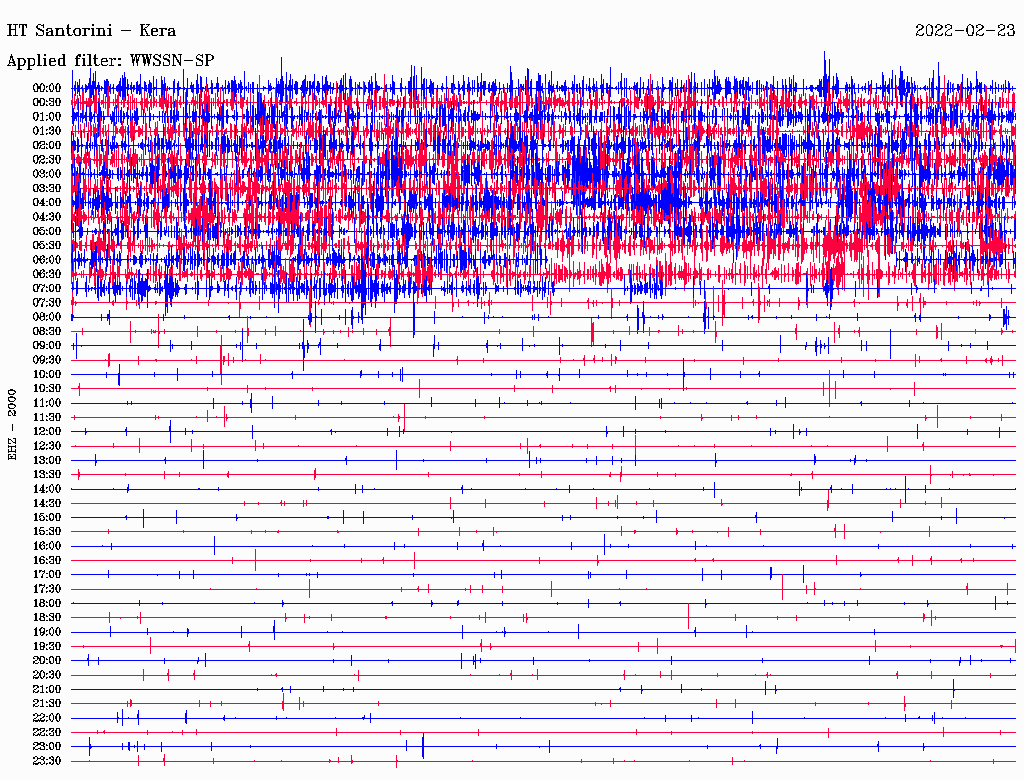Select the 23:00 time label
The width and height of the screenshot is (1024, 780).
47,747
